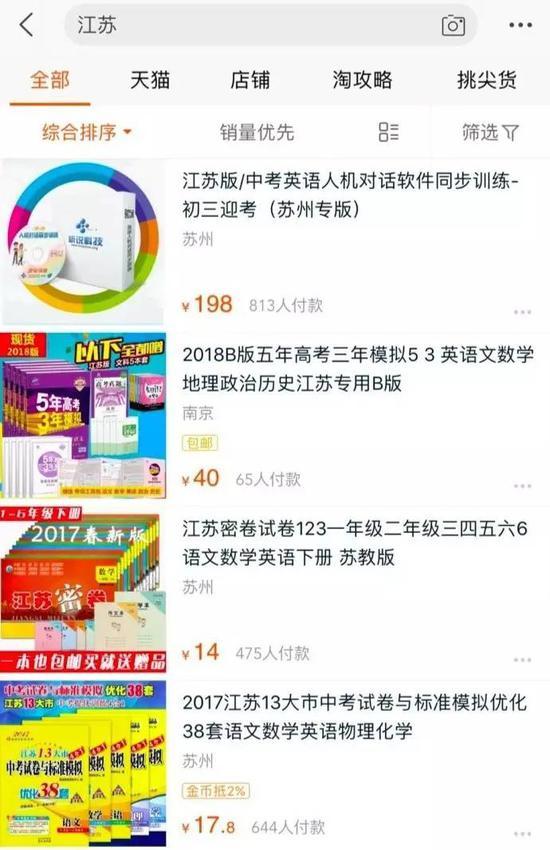Screen dimensions: 550x850
Task: Open the 挑尖货 tab
Action: 487,80
